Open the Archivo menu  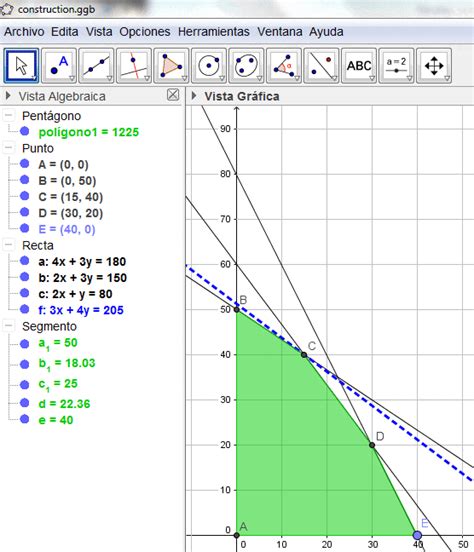point(24,32)
